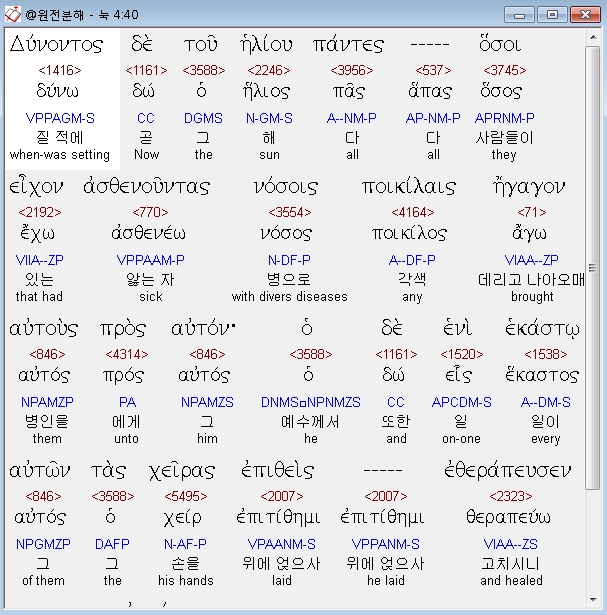Select the Greek word ἤγαγον

(x=529, y=187)
